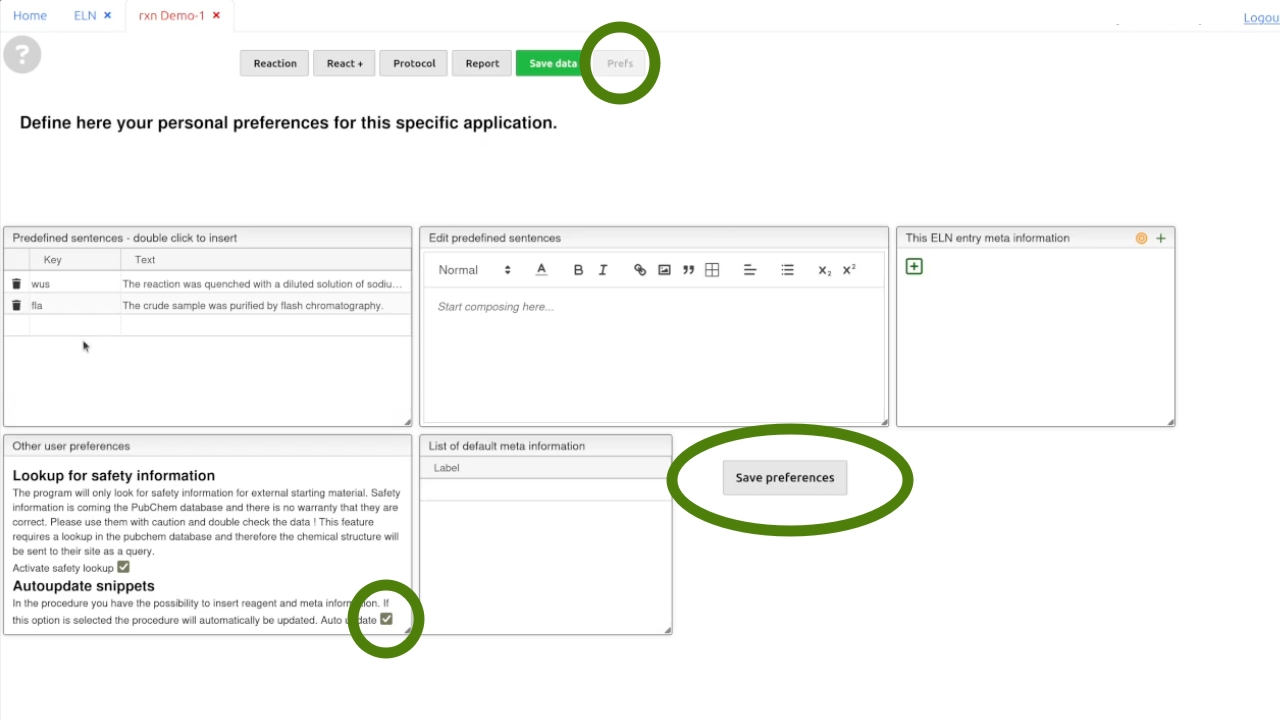This screenshot has width=1280, height=720.
Task: Select the 'wus' key cell
Action: tap(75, 284)
